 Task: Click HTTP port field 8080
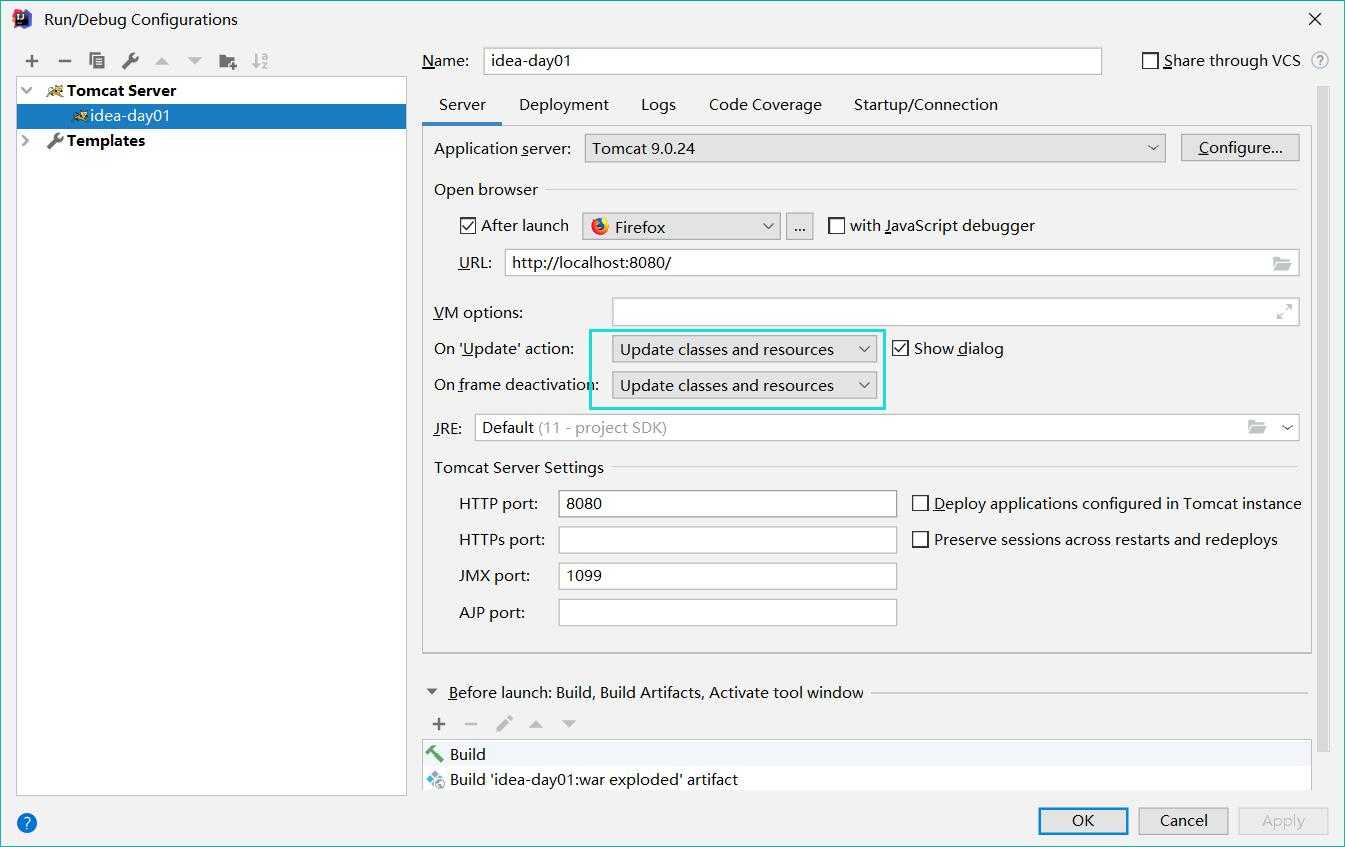click(x=727, y=503)
